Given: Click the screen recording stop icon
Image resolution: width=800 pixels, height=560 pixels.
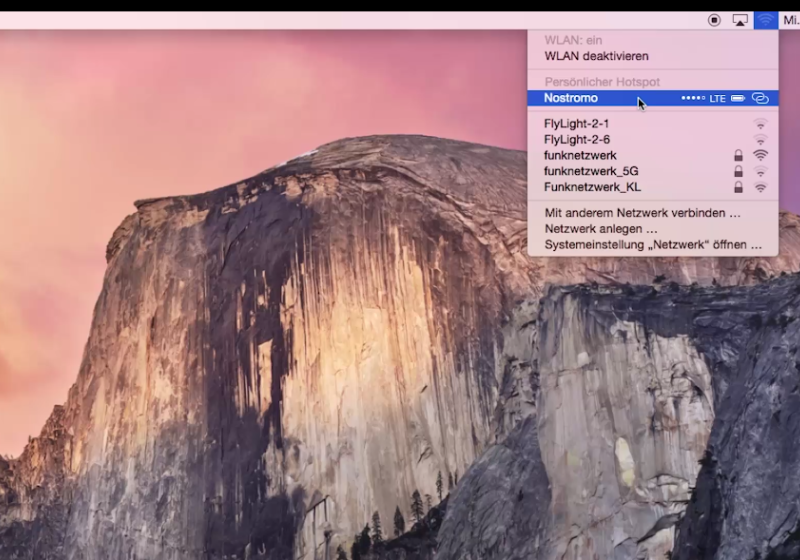Looking at the screenshot, I should (x=714, y=20).
